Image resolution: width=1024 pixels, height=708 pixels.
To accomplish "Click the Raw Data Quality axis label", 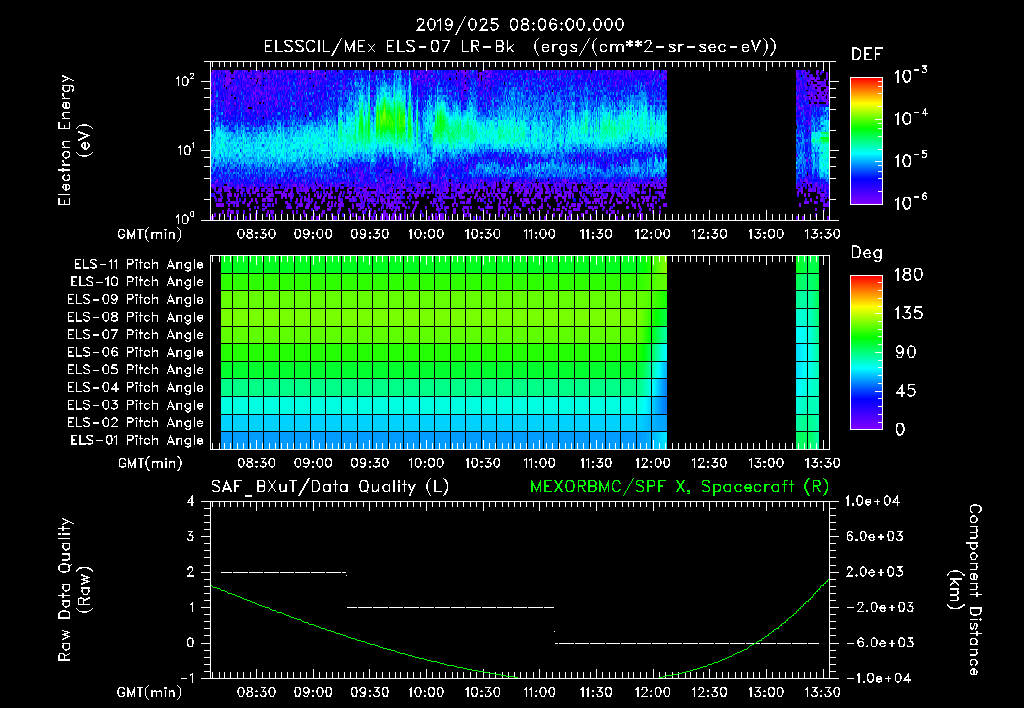I will [x=74, y=590].
